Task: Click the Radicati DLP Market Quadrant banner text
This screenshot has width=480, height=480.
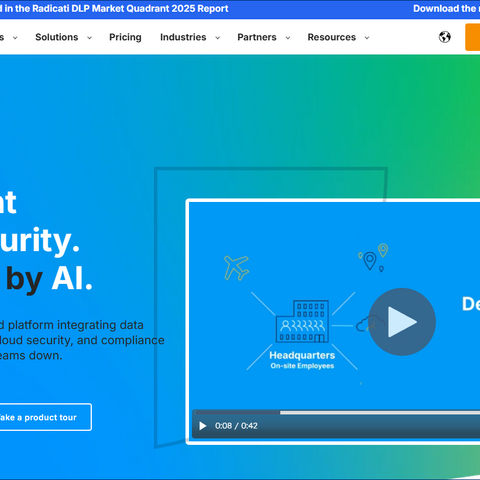Action: click(114, 8)
